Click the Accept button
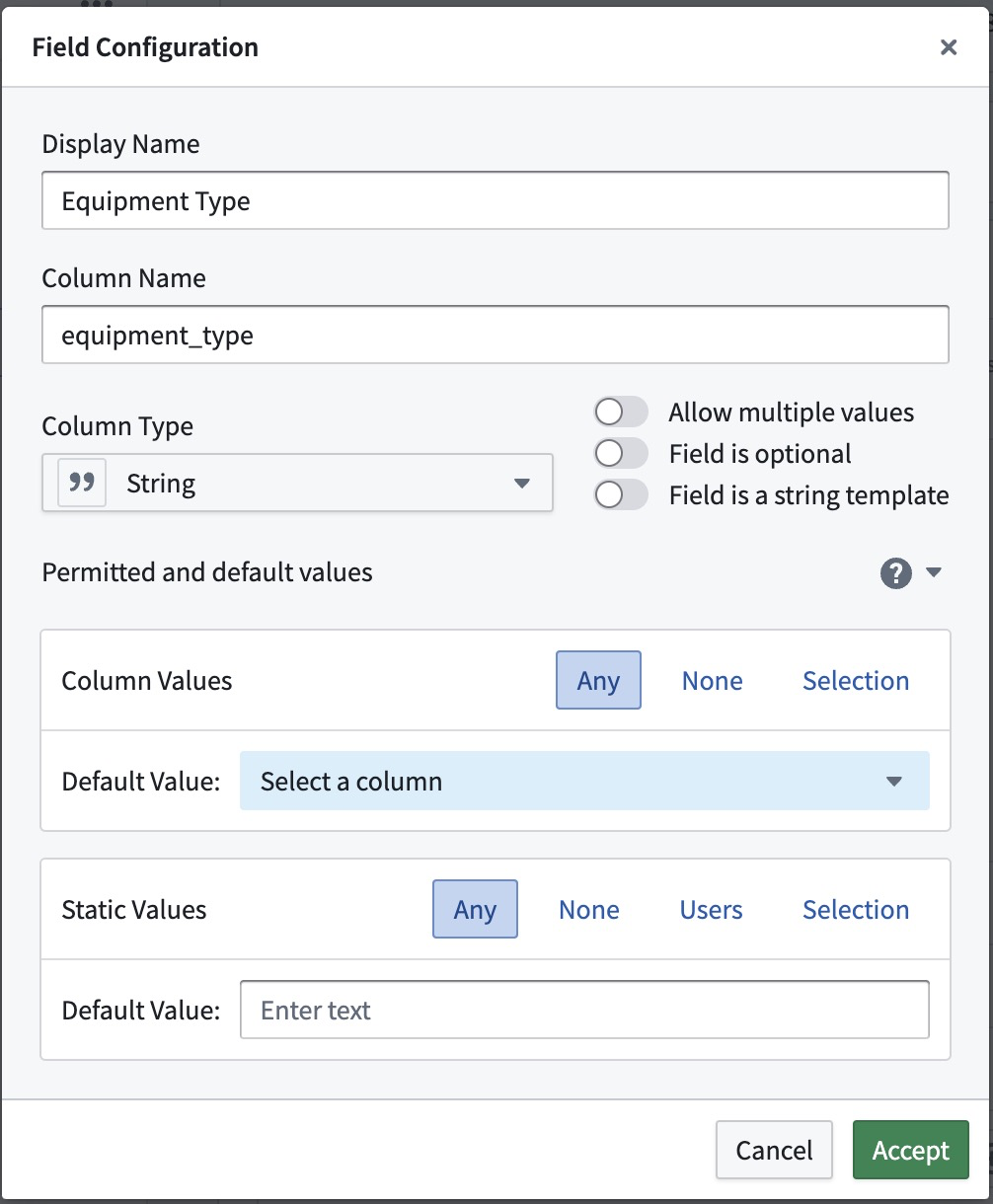993x1204 pixels. click(910, 1150)
